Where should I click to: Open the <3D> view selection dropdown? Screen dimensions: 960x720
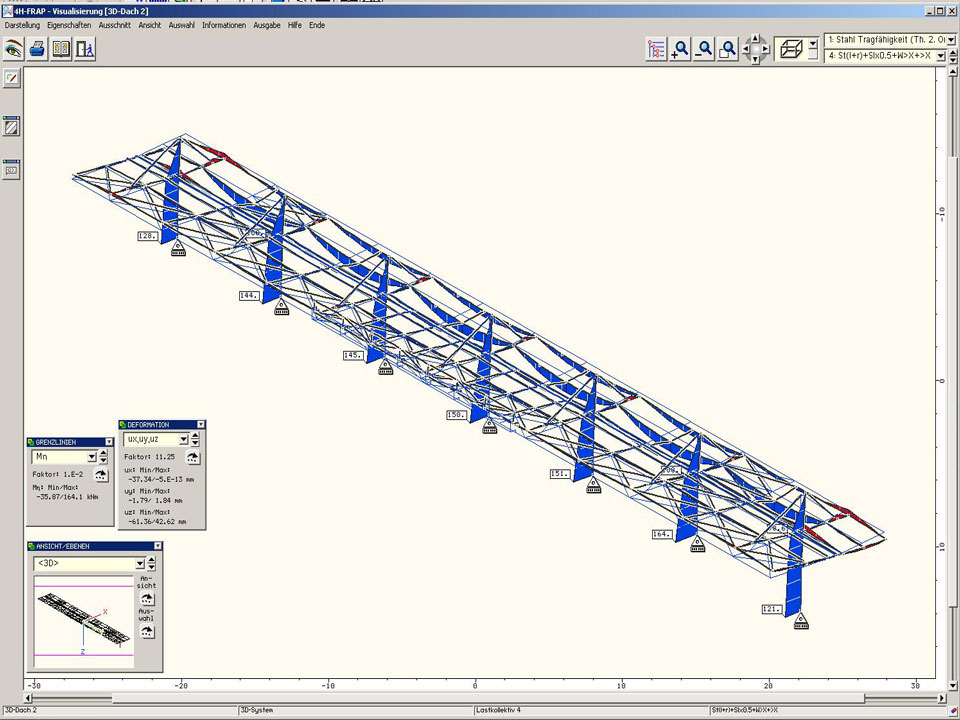140,564
